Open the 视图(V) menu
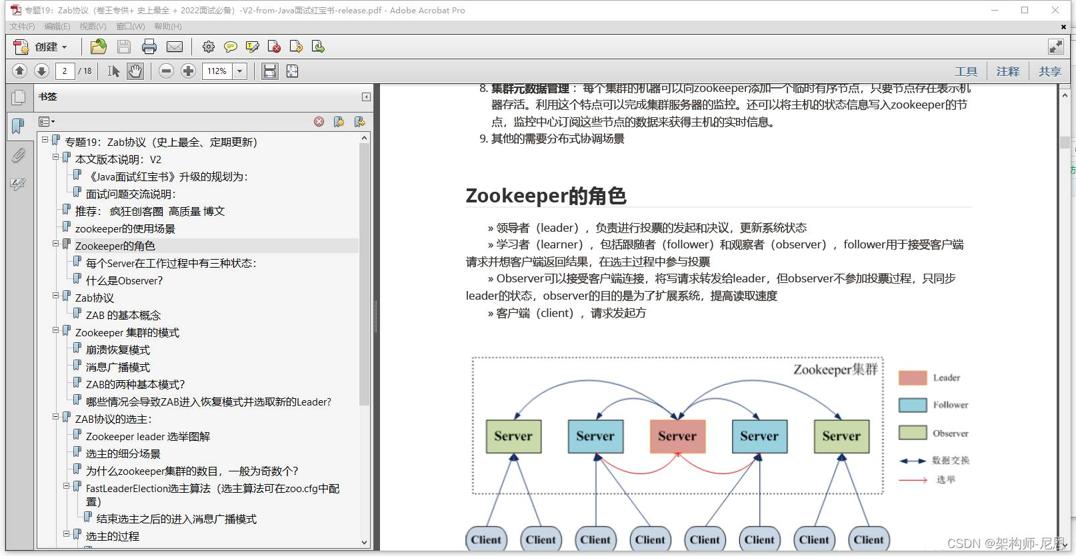This screenshot has height=556, width=1076. click(x=93, y=26)
